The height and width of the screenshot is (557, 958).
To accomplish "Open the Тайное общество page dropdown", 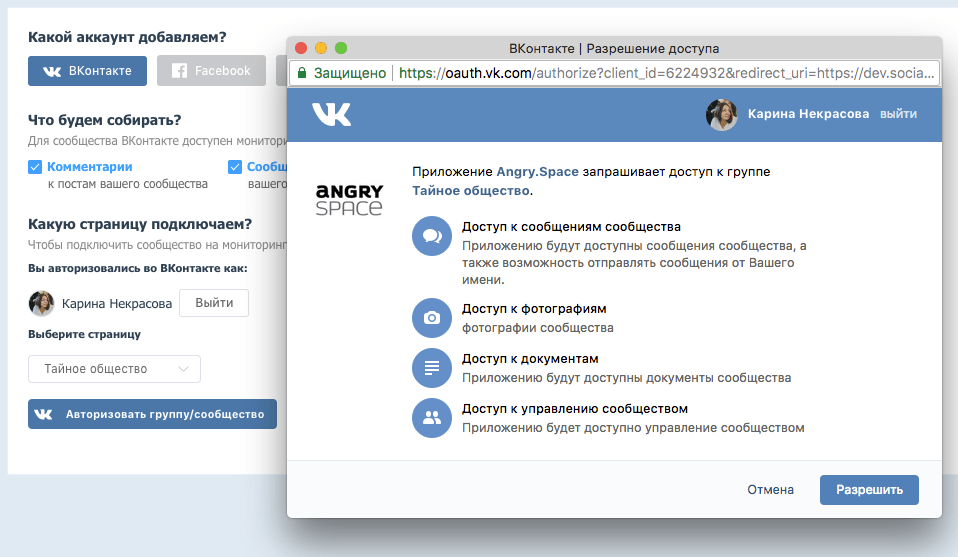I will coord(114,369).
